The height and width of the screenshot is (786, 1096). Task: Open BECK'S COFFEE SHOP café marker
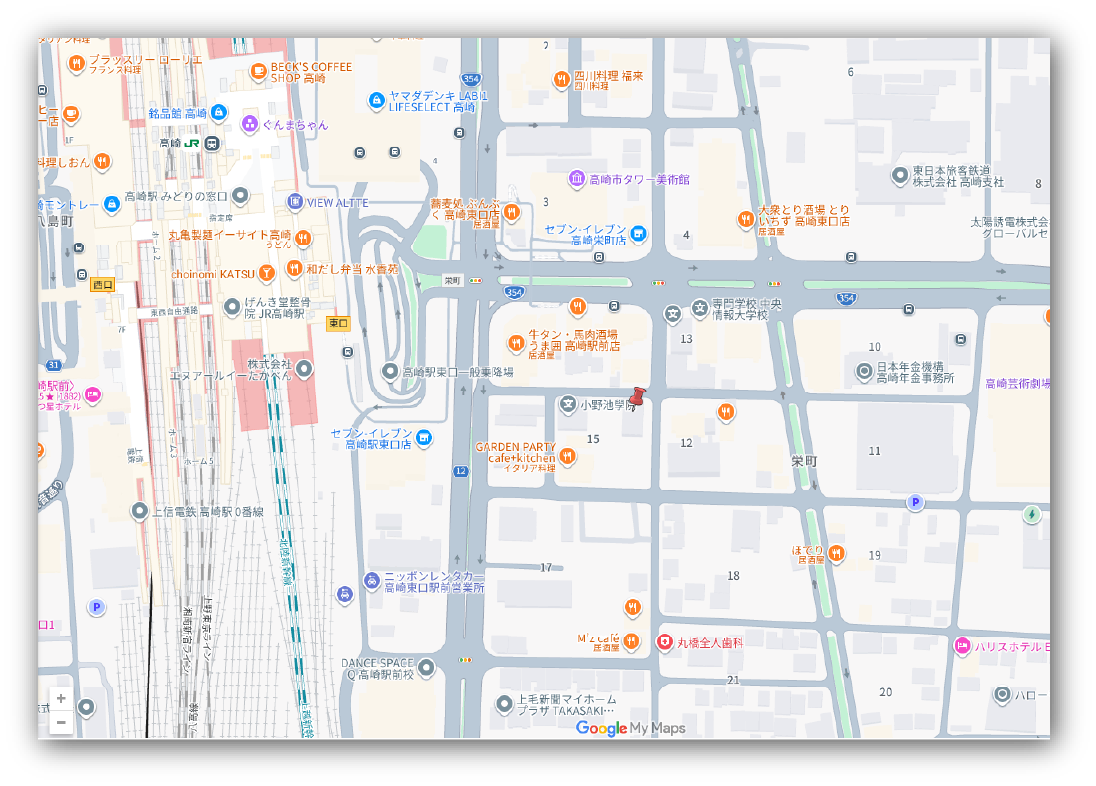(x=259, y=71)
